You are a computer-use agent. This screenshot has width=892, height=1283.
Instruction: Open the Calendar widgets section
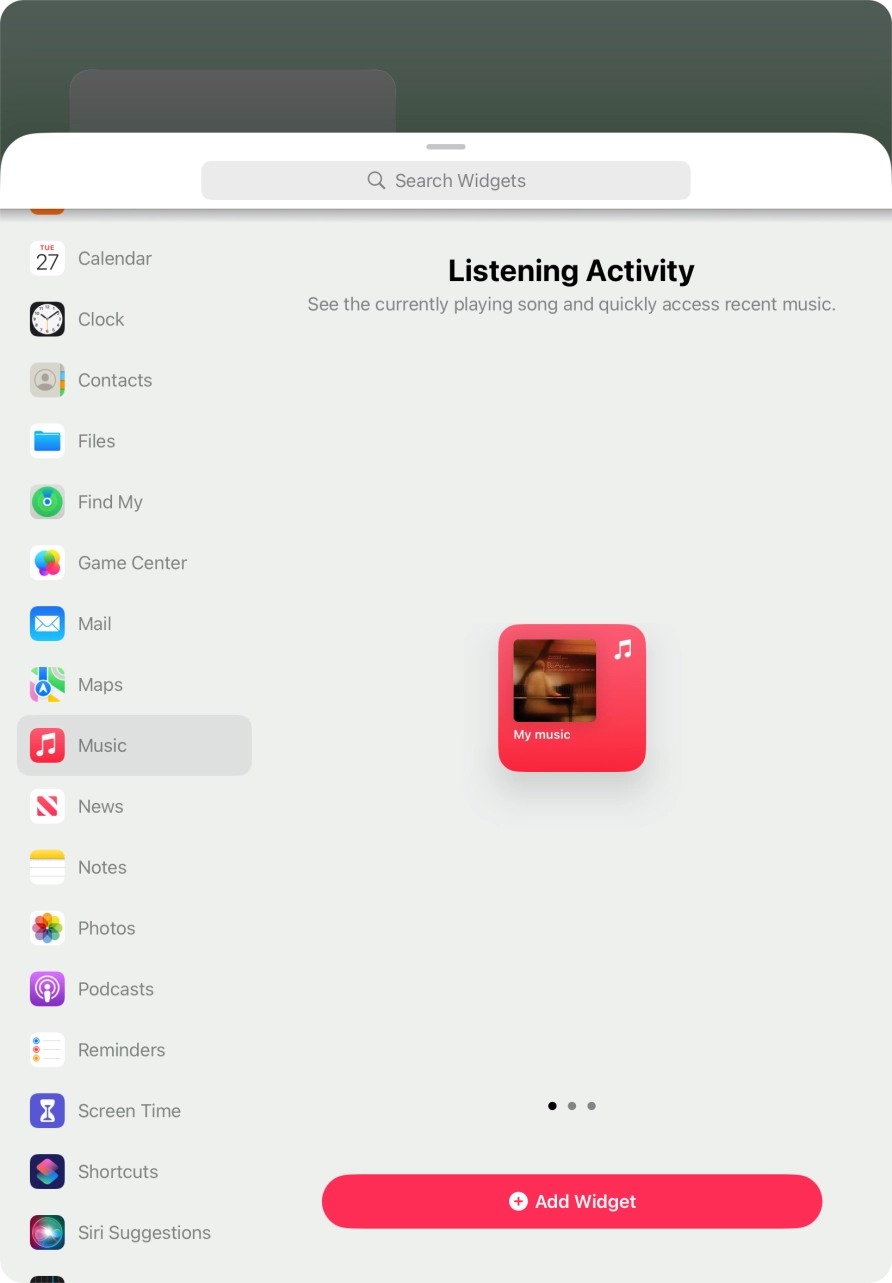[x=47, y=258]
